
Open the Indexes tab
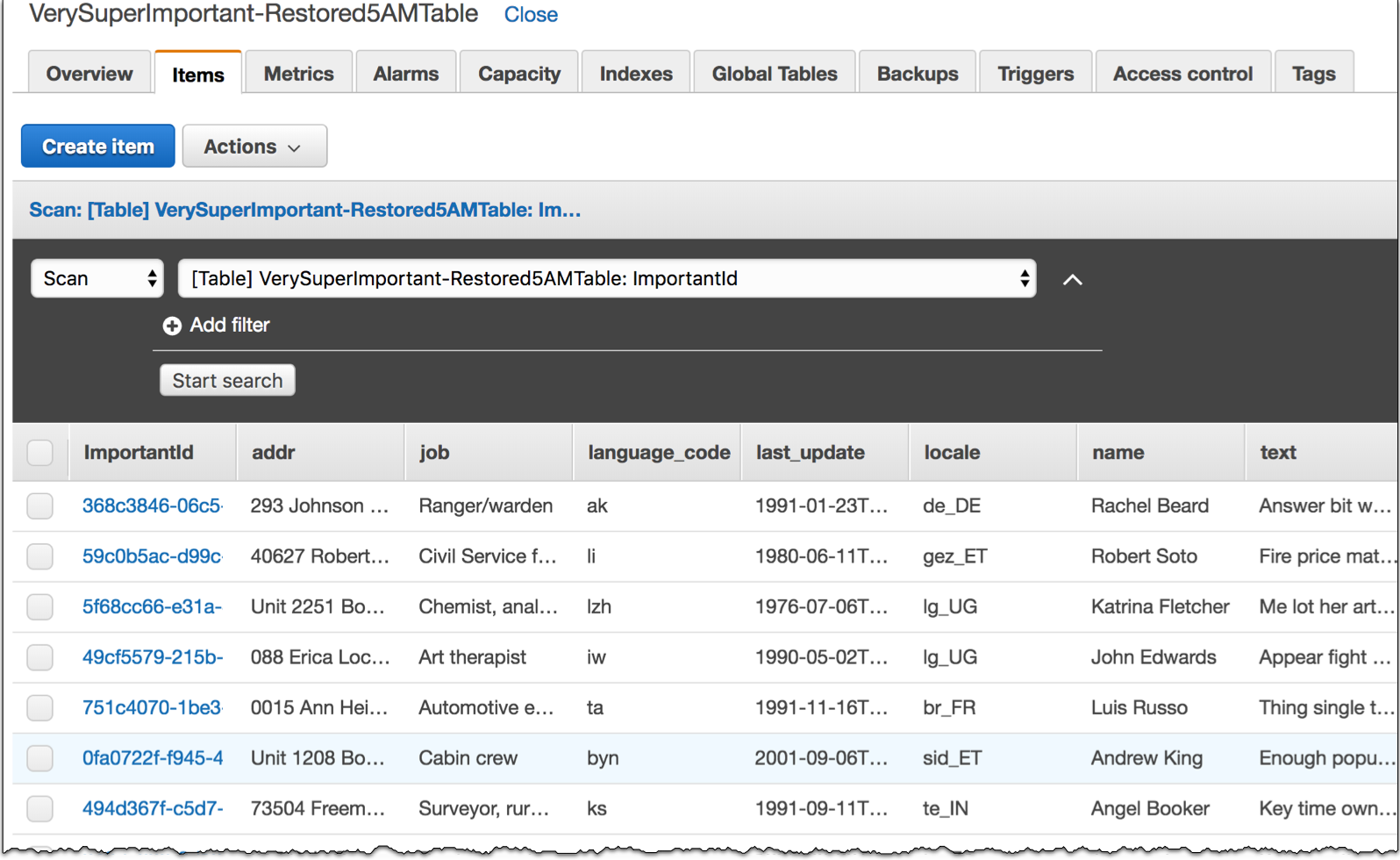coord(636,74)
